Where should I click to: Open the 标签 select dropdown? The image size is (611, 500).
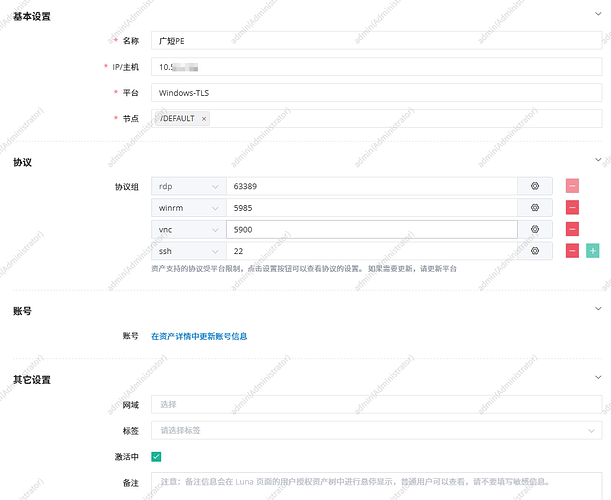pos(376,431)
